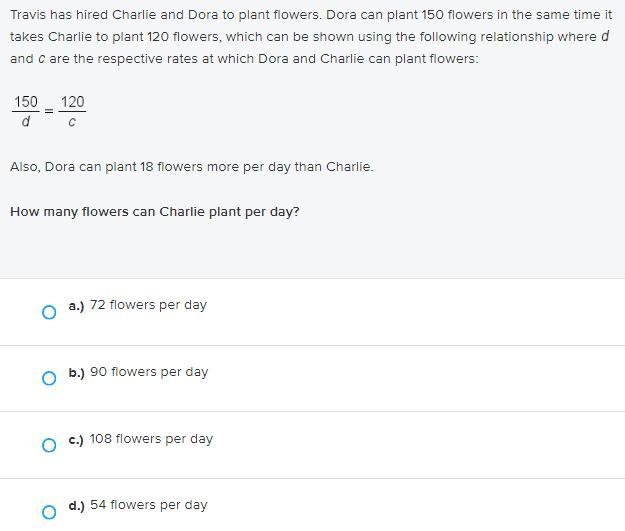Screen dimensions: 625x531
Task: Select the radio button for 72 flowers per day
Action: pyautogui.click(x=49, y=312)
